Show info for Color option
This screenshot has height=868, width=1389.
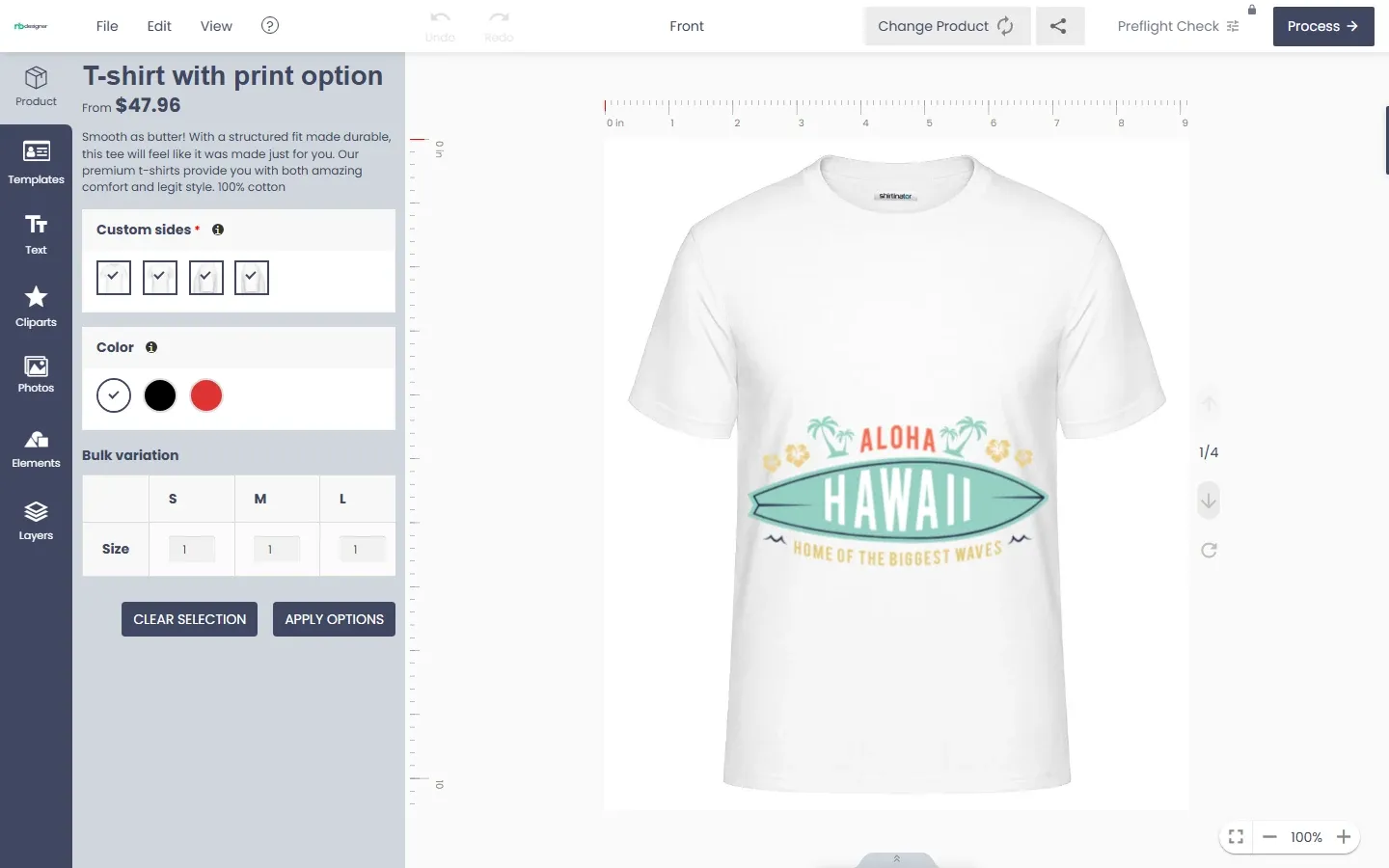[x=151, y=347]
